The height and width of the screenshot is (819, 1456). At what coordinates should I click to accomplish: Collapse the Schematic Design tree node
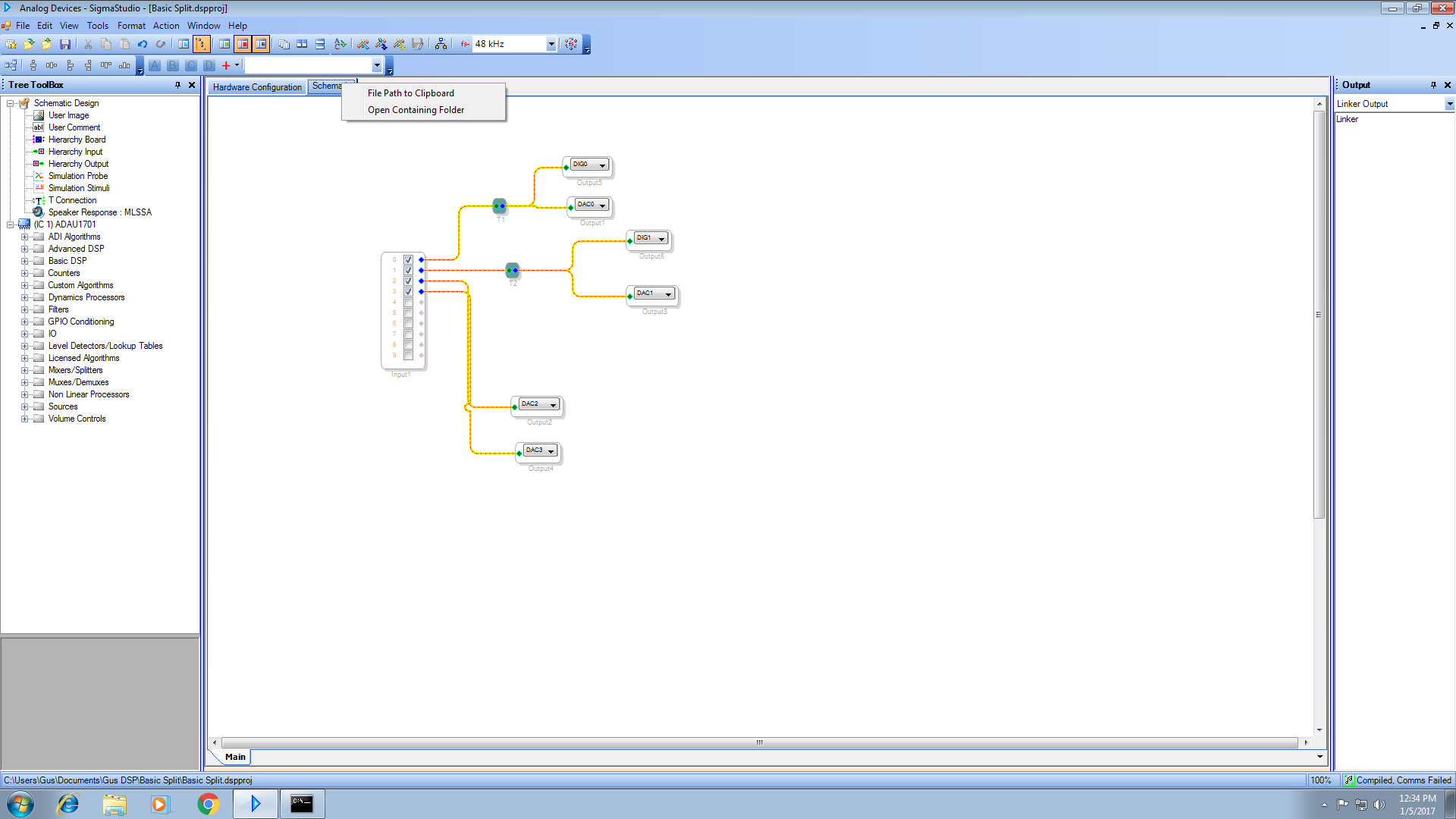click(x=10, y=103)
